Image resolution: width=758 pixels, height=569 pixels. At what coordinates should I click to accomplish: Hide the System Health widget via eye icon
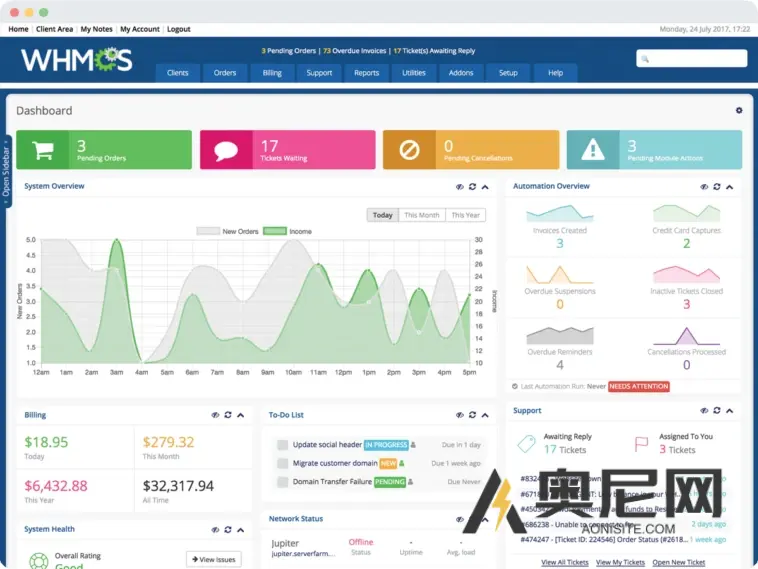[215, 529]
